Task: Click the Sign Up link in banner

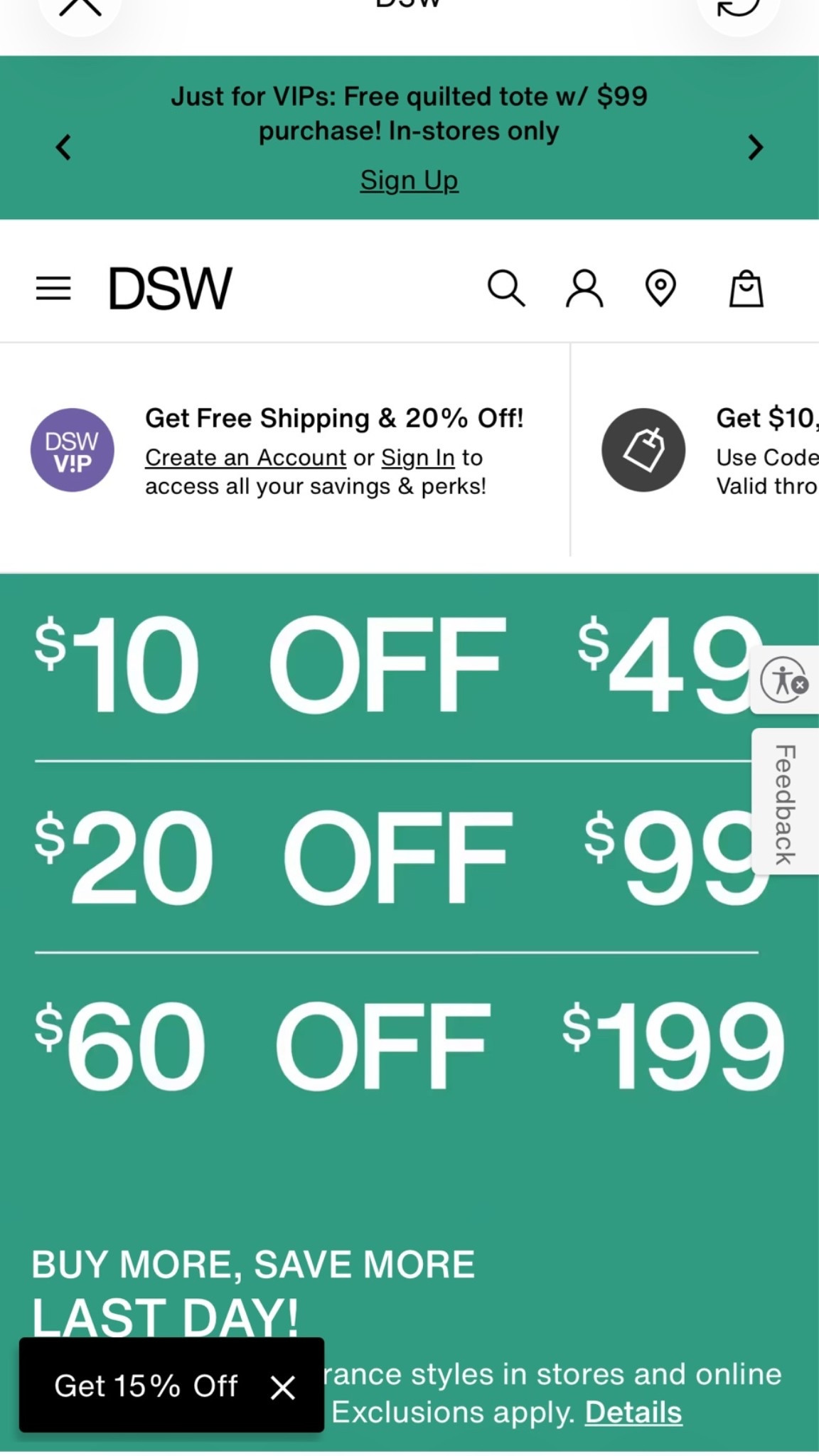Action: click(409, 181)
